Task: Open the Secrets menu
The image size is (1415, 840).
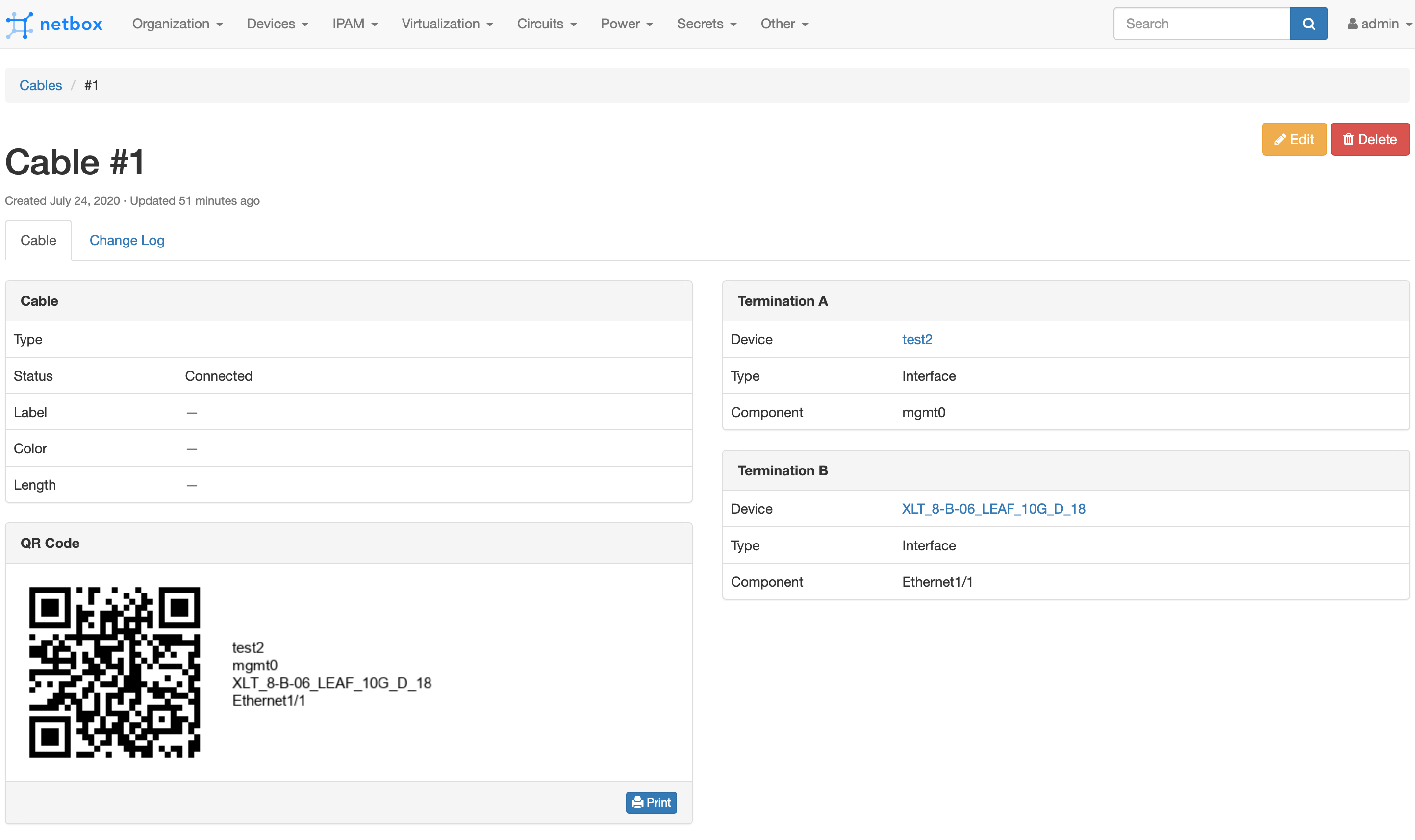Action: click(706, 24)
